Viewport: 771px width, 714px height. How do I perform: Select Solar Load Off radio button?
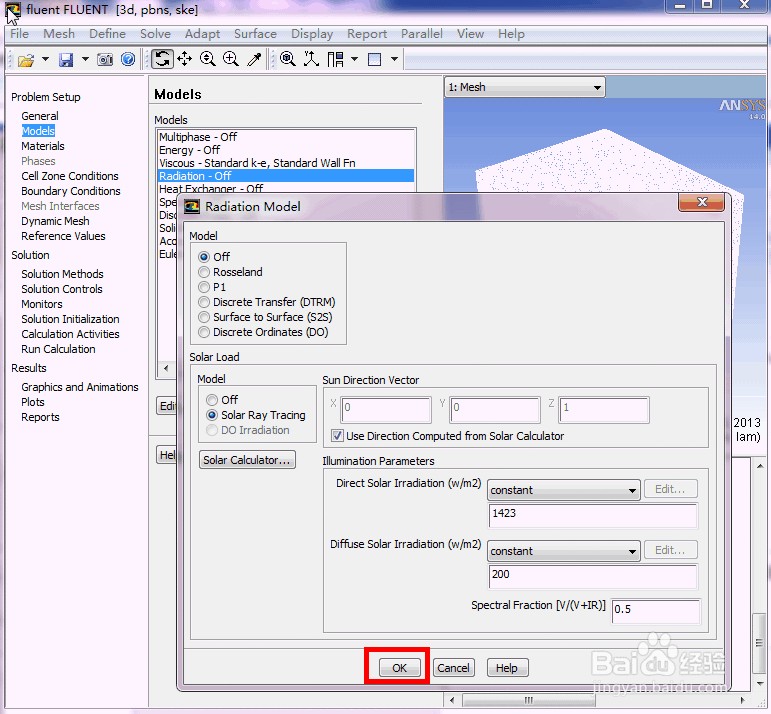(x=212, y=400)
